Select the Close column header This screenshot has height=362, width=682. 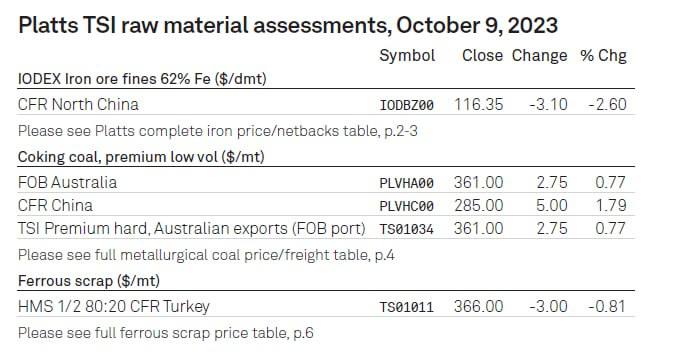pyautogui.click(x=482, y=56)
